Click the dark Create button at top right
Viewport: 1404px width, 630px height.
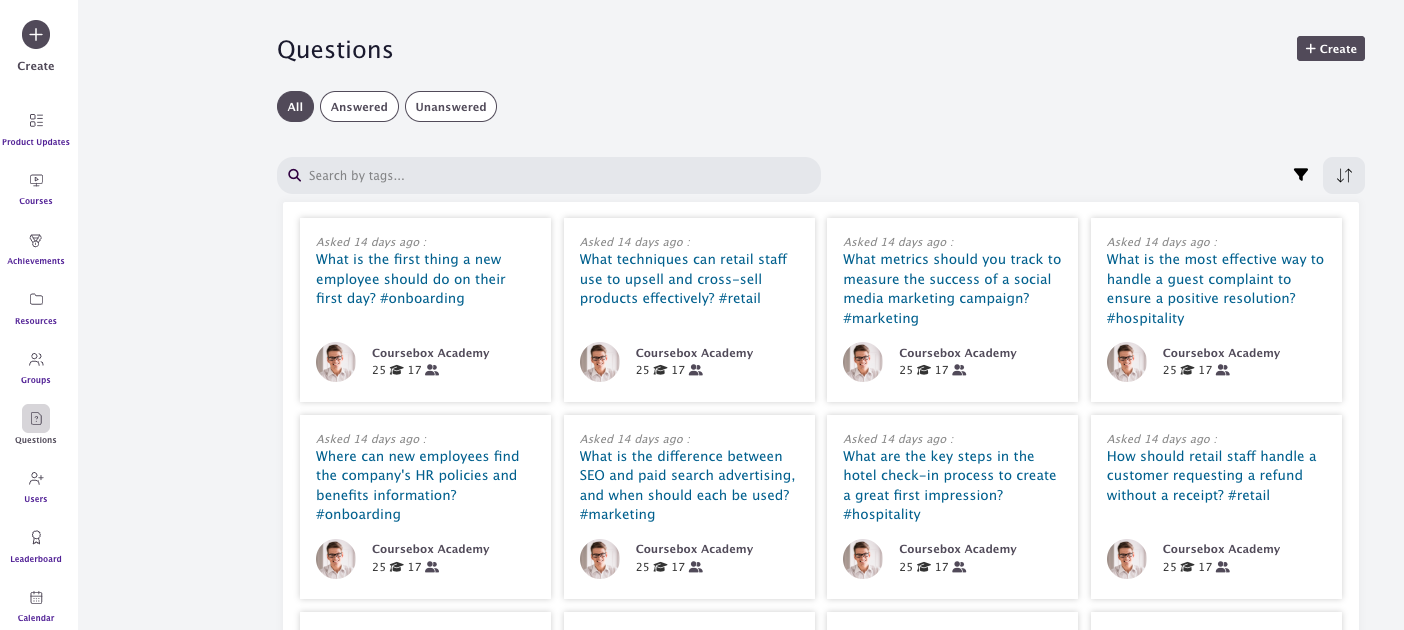point(1331,48)
